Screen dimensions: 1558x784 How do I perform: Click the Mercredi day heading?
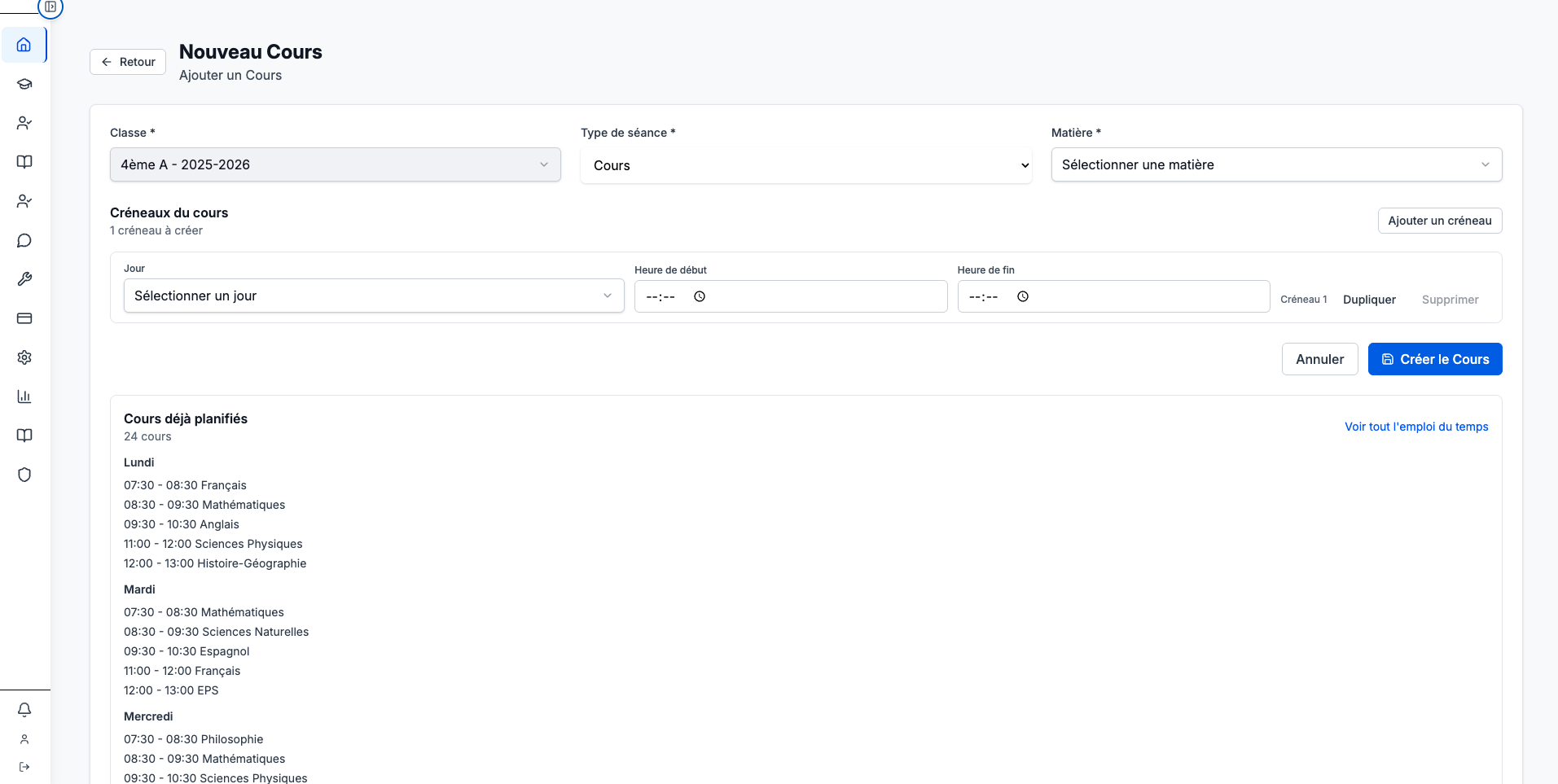click(148, 716)
